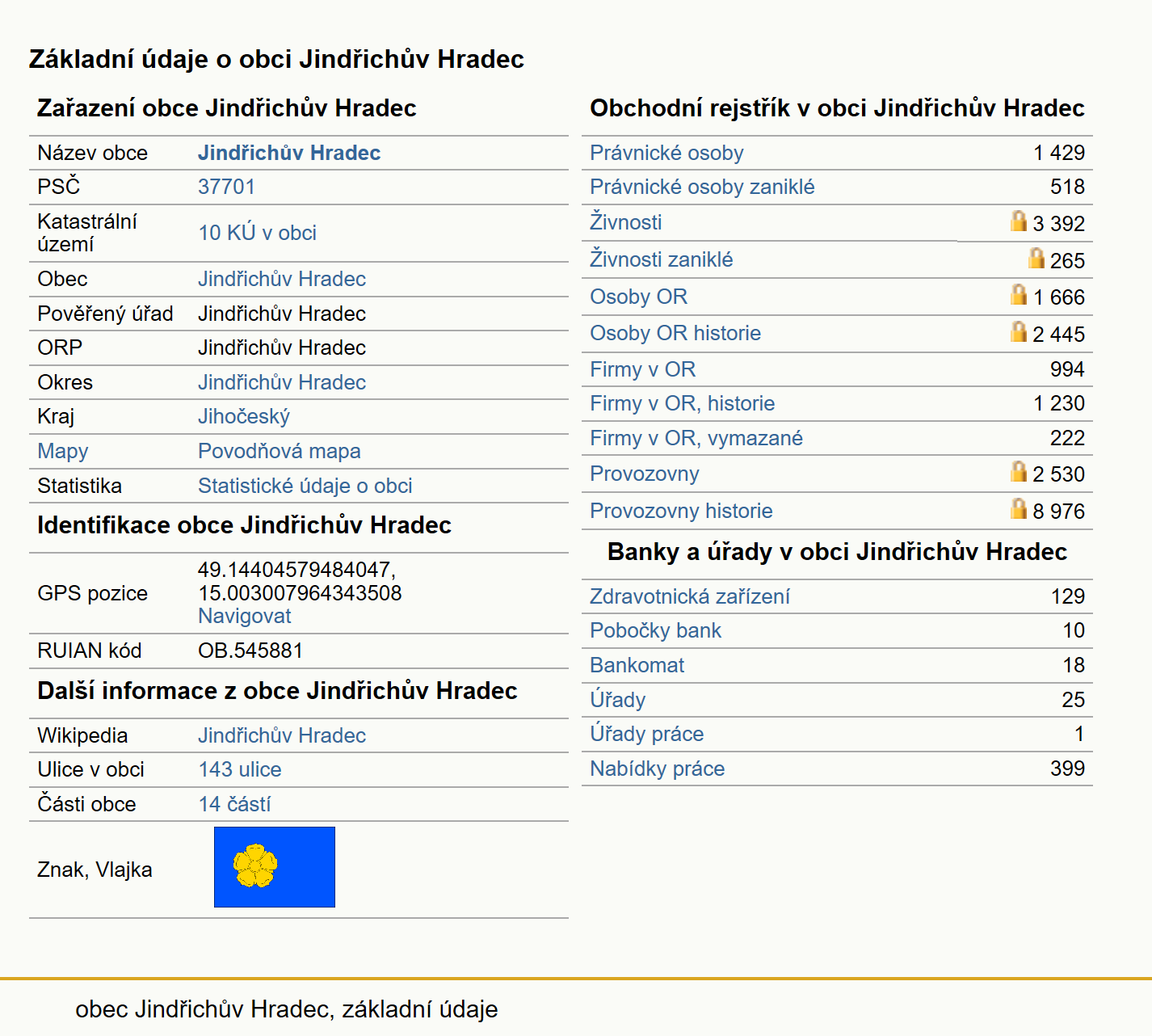Open the Úřady práce link

tap(647, 734)
